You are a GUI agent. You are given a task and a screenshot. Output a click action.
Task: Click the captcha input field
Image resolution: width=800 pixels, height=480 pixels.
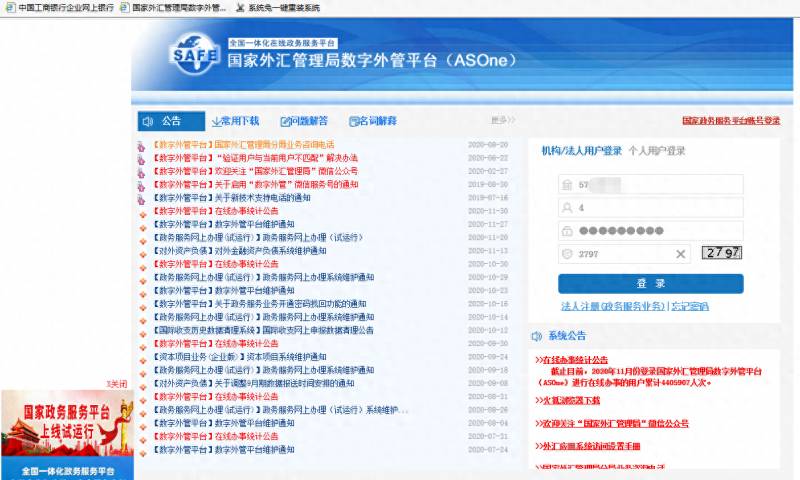[x=624, y=254]
